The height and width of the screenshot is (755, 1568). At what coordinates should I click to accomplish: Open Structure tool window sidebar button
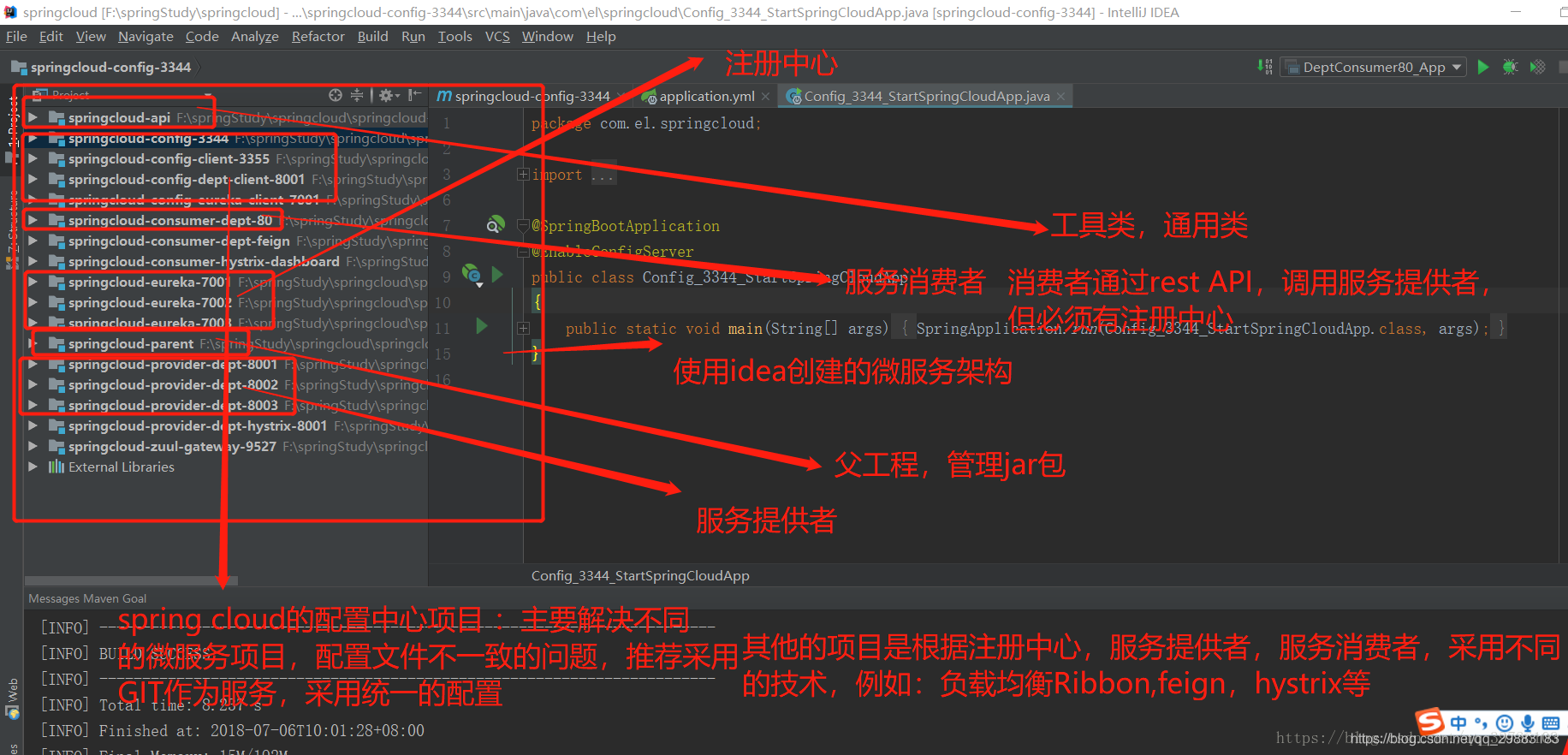(x=12, y=229)
